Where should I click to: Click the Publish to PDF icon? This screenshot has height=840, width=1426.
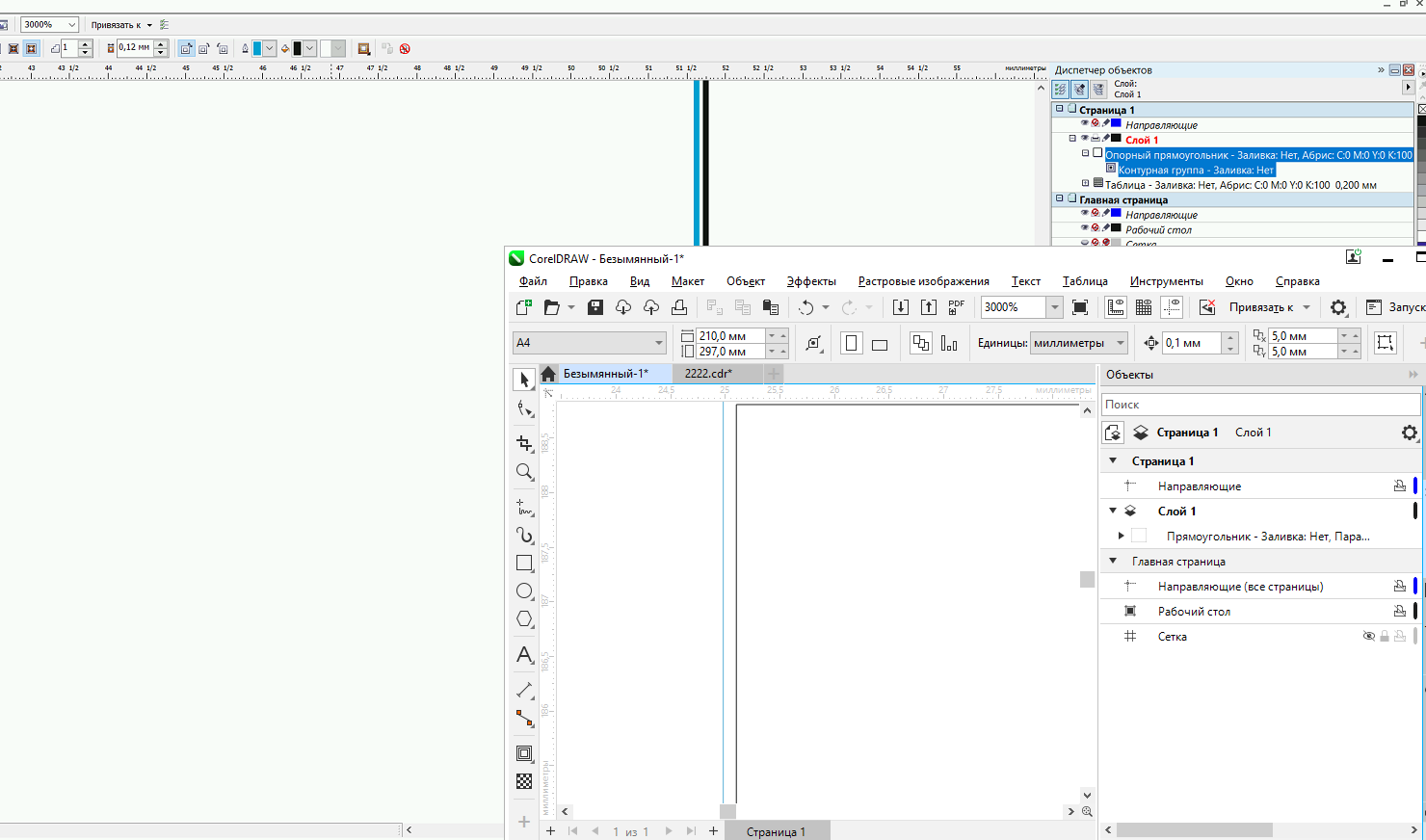pyautogui.click(x=956, y=307)
